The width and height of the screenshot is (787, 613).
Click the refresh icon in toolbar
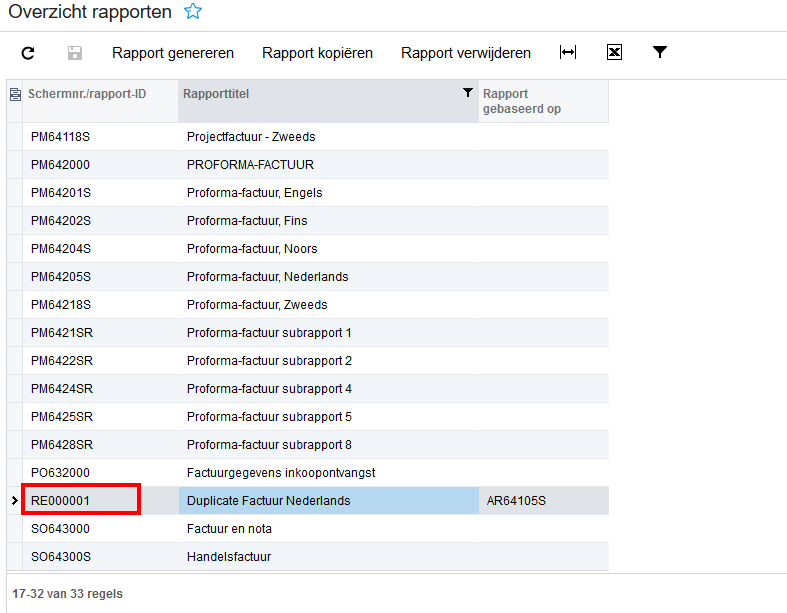28,53
